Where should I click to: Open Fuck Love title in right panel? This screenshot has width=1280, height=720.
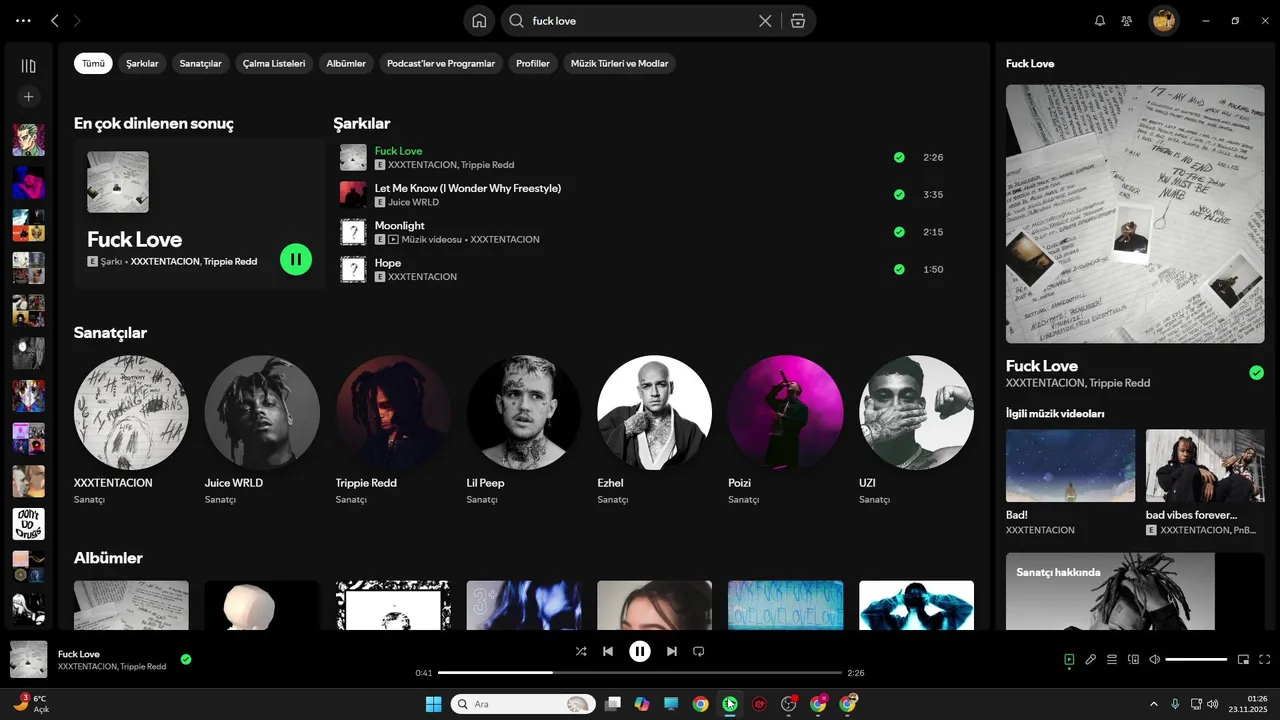1042,365
